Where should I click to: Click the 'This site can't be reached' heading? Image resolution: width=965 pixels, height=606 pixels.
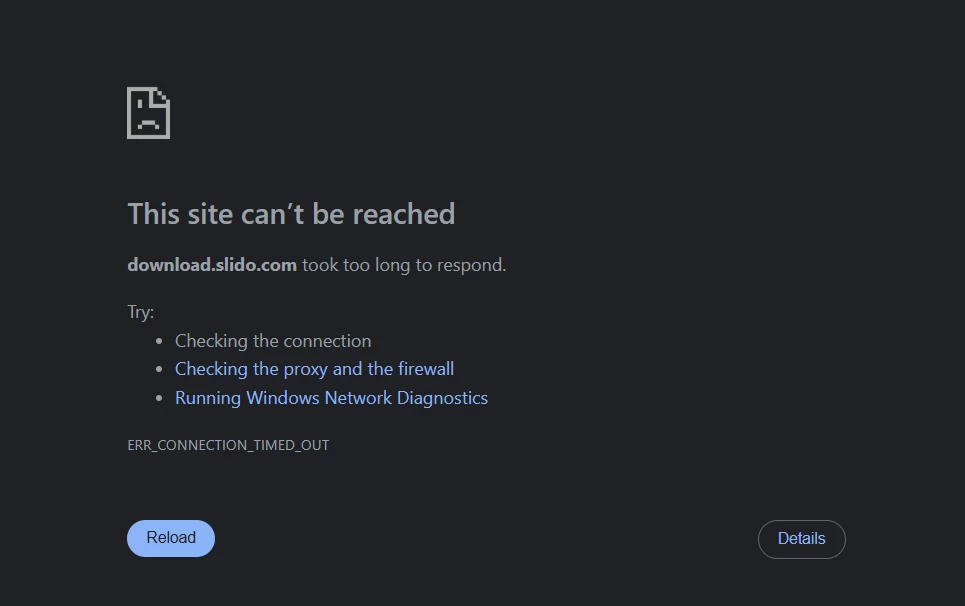(x=291, y=214)
